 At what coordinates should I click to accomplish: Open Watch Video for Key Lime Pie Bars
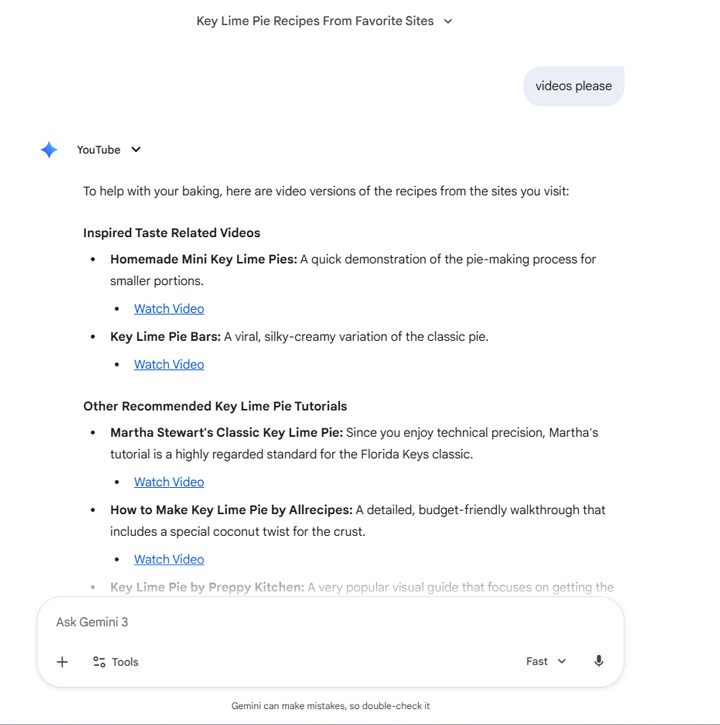(169, 365)
